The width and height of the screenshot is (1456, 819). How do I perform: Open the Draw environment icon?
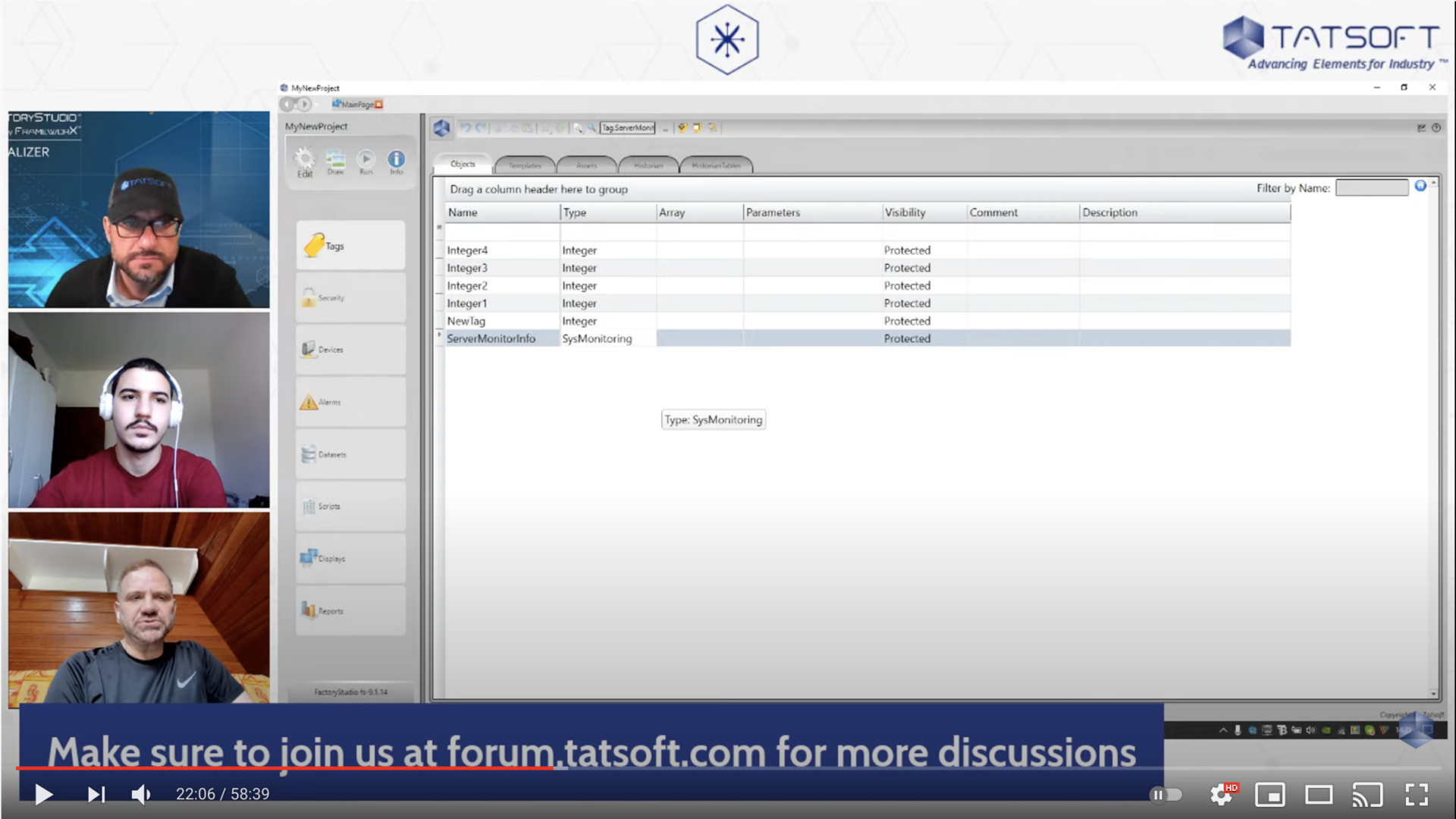click(335, 162)
